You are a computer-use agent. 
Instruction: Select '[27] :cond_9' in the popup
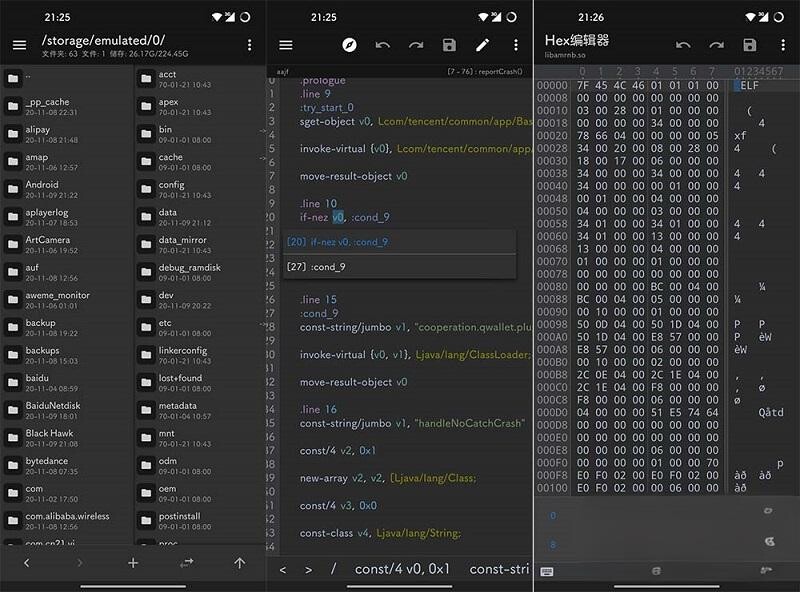[x=399, y=267]
